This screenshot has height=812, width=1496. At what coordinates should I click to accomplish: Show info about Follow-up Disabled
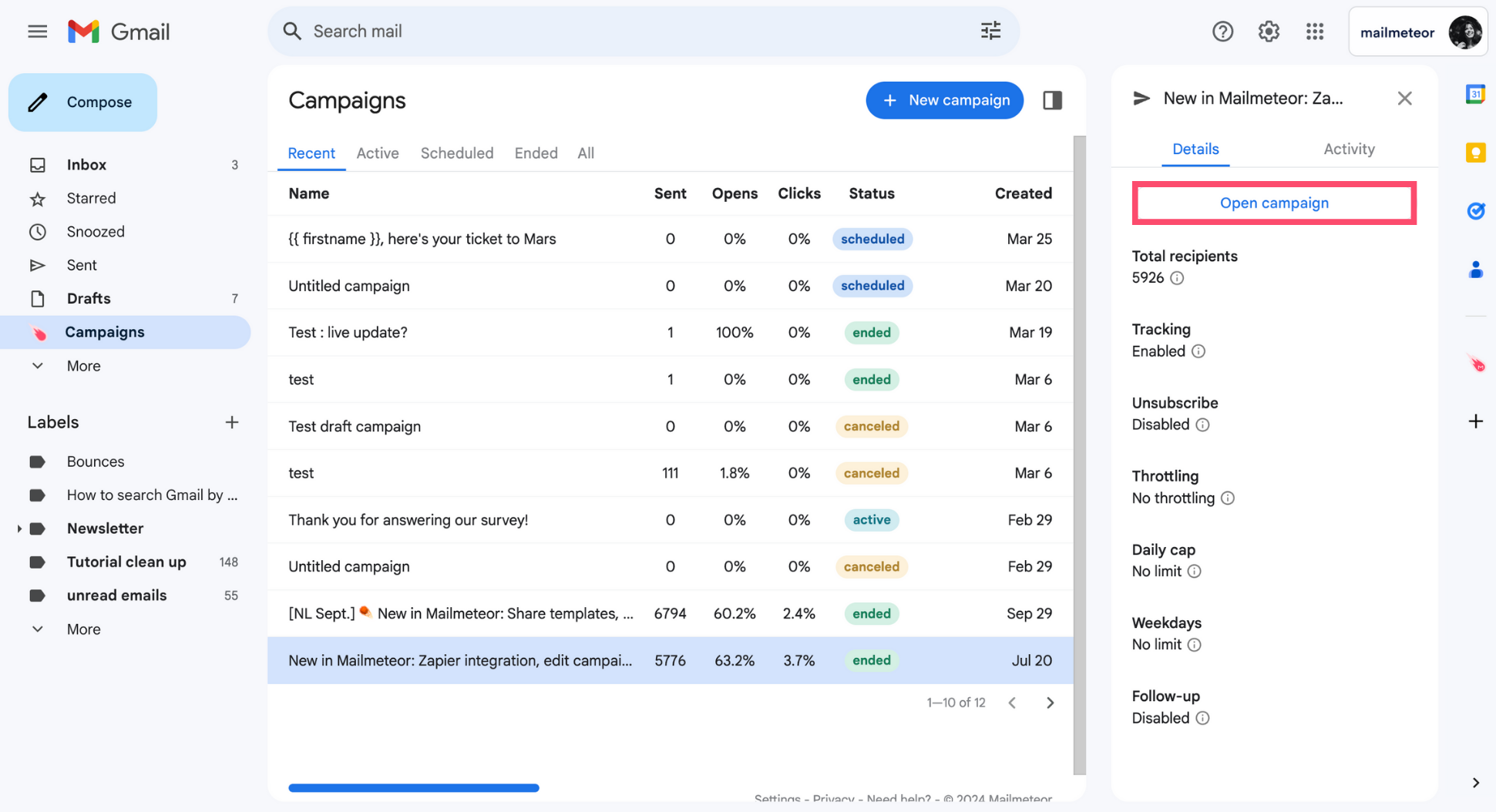[x=1202, y=718]
